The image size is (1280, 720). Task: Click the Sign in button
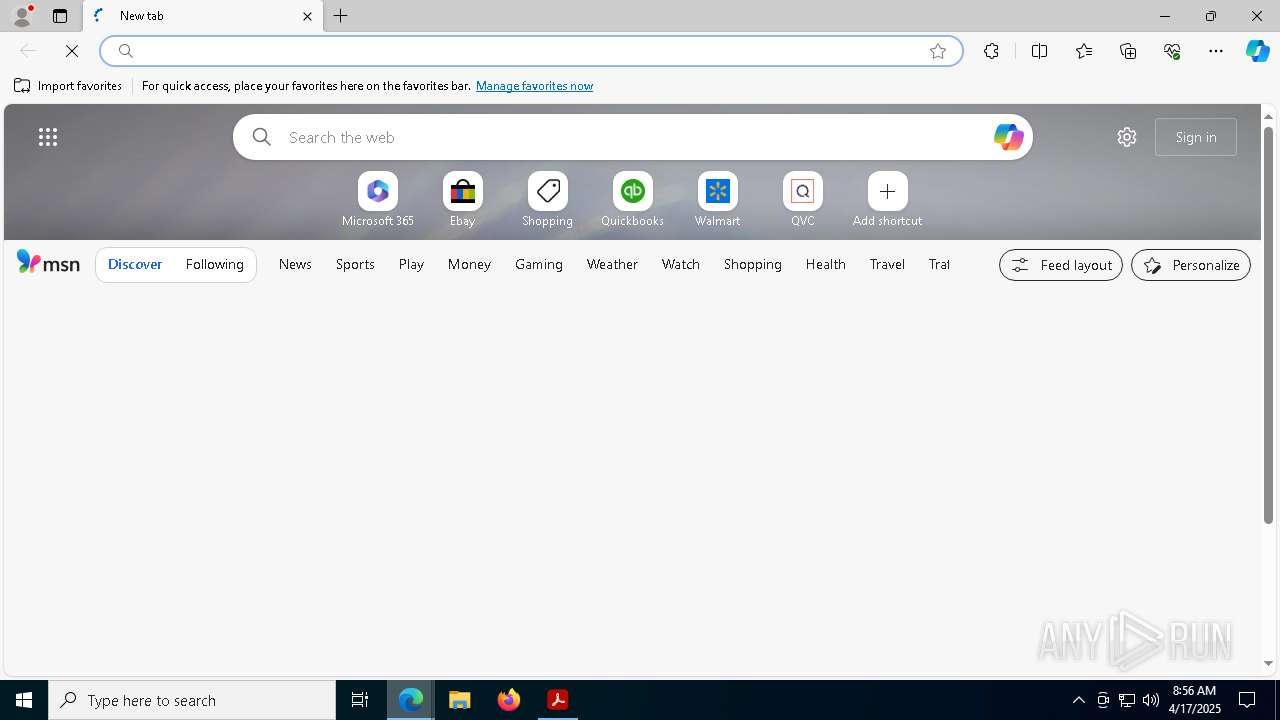click(x=1196, y=137)
